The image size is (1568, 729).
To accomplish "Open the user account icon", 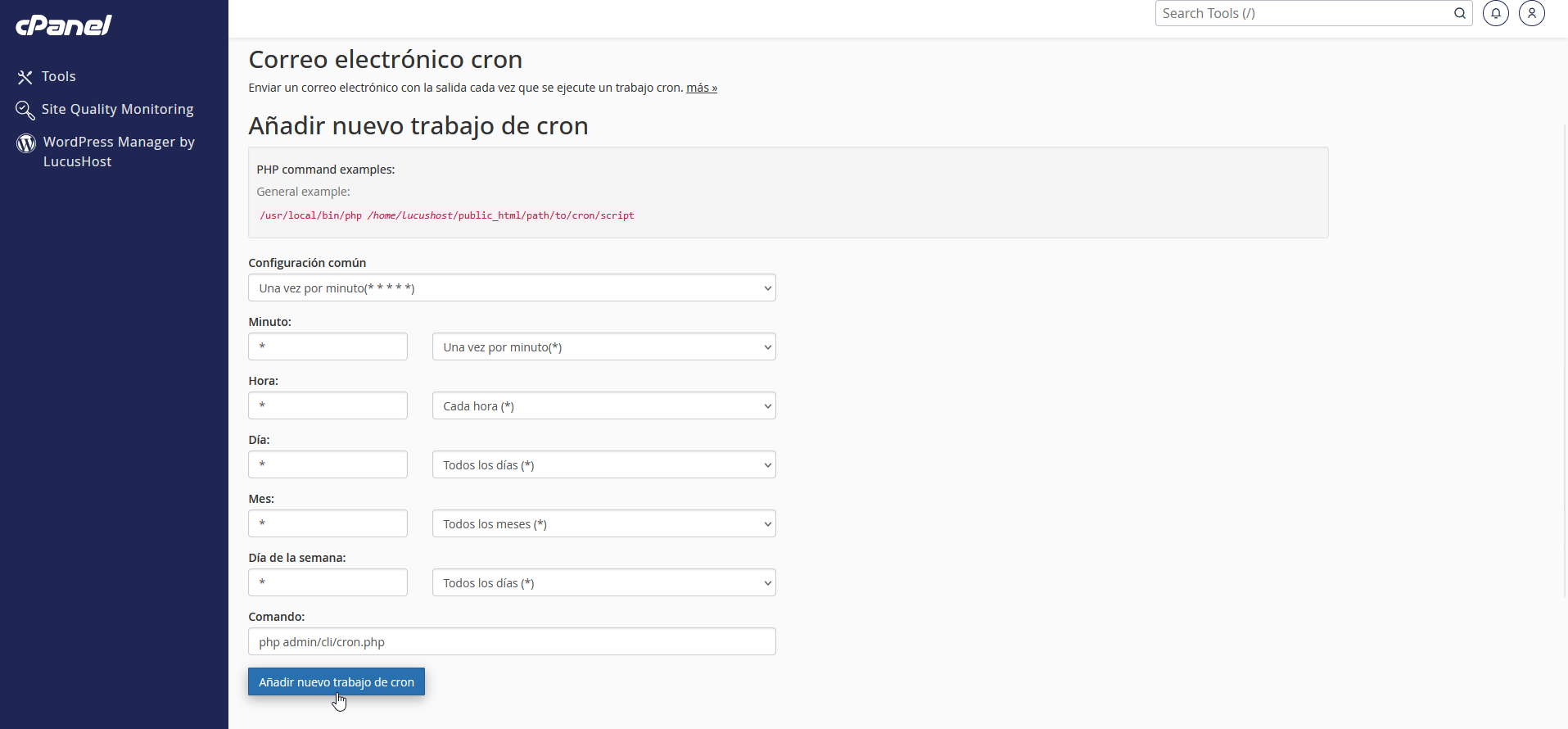I will click(1532, 13).
